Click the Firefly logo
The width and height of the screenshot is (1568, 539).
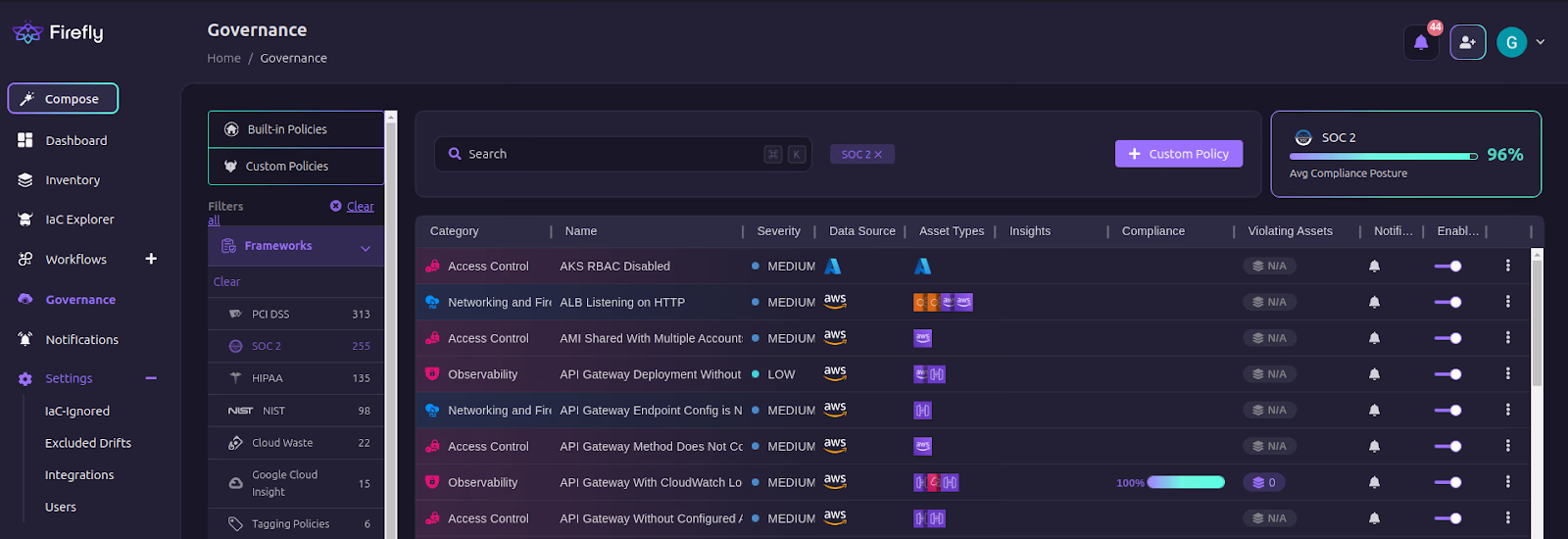click(57, 32)
